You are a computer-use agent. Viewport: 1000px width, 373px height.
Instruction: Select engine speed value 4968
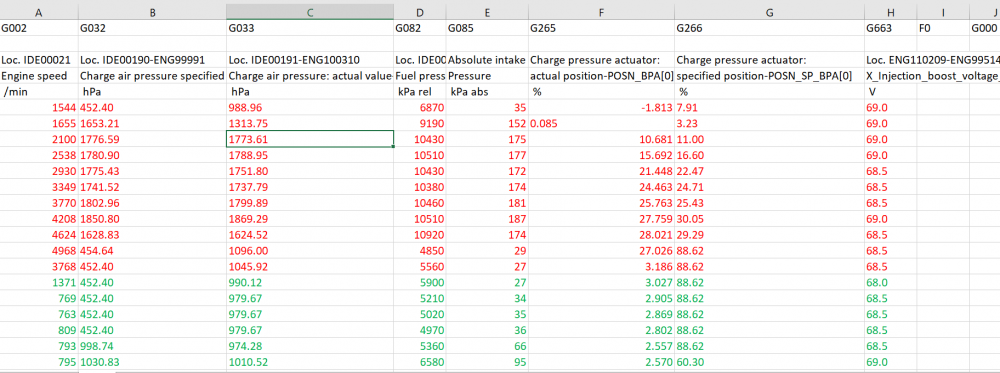[x=39, y=251]
